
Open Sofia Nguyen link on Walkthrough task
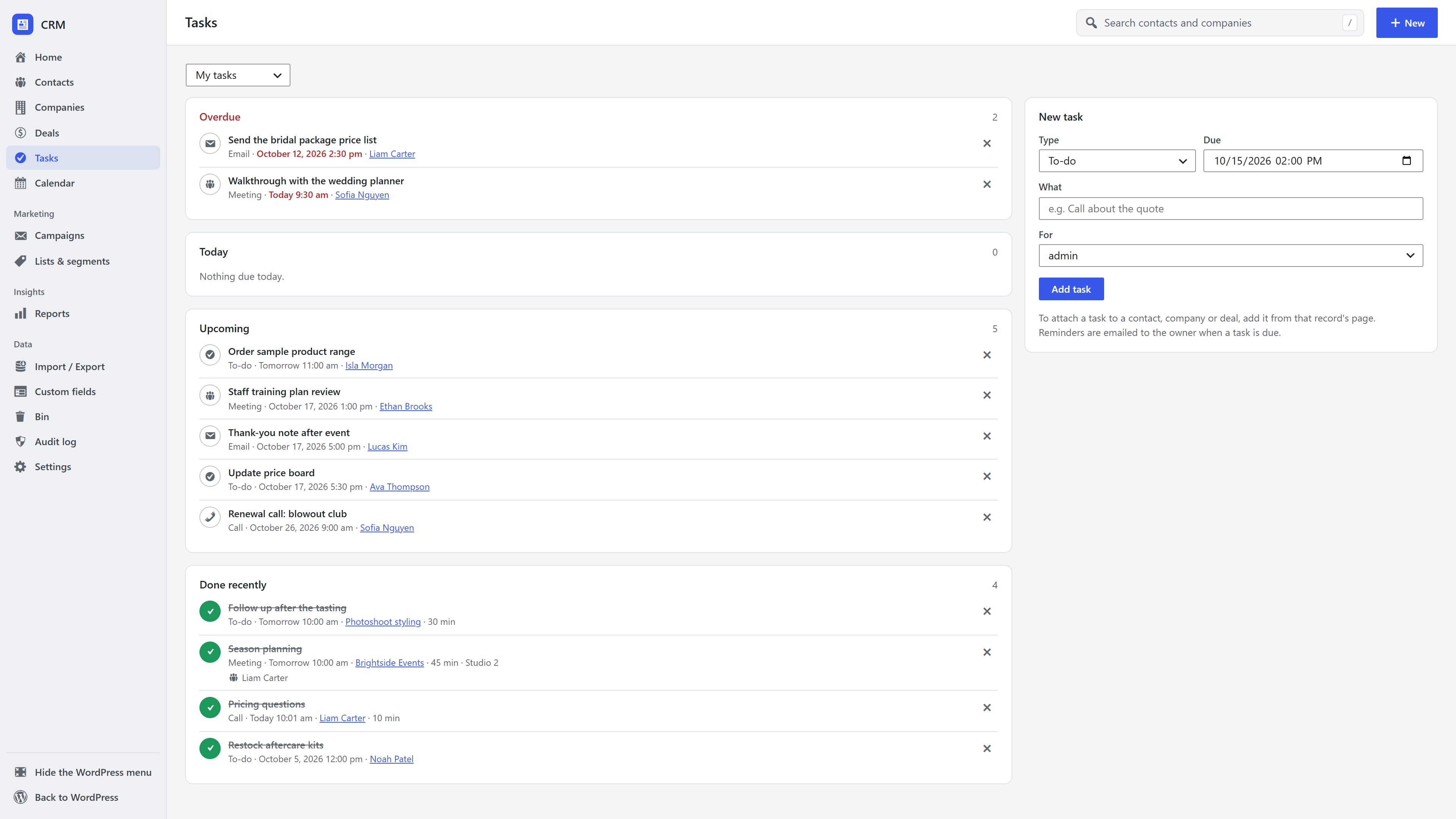(362, 195)
